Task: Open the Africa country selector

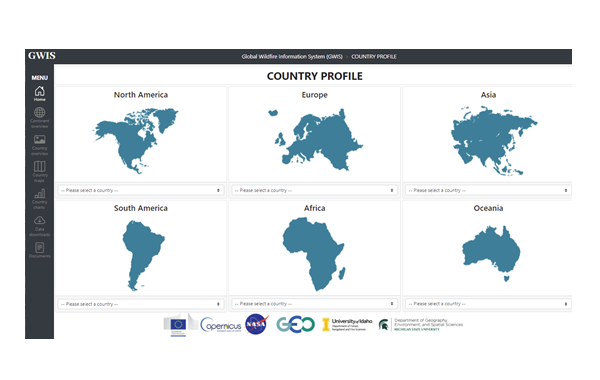Action: 314,304
